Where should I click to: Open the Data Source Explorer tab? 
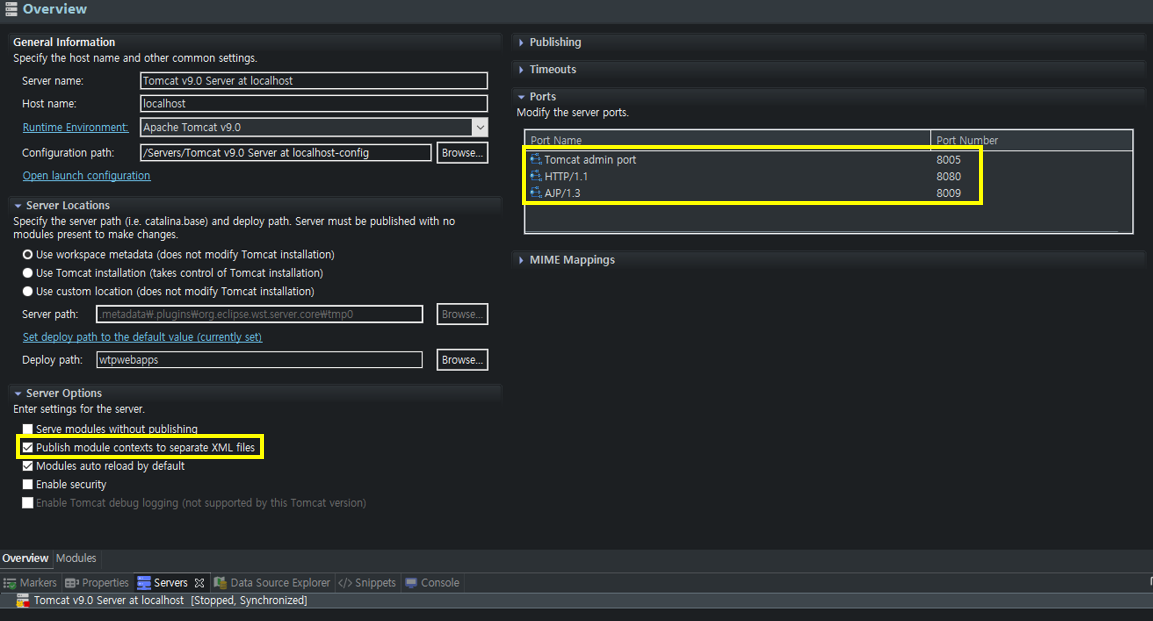point(272,583)
